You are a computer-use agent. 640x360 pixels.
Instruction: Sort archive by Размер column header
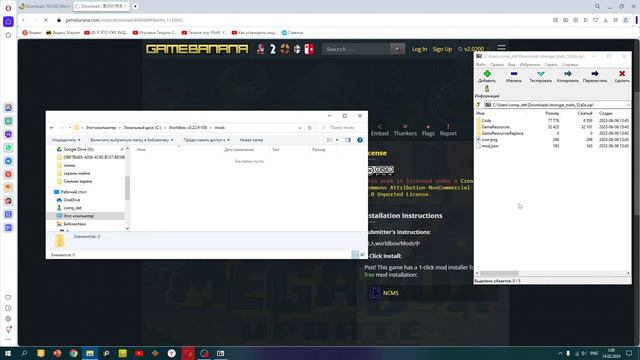tap(552, 113)
